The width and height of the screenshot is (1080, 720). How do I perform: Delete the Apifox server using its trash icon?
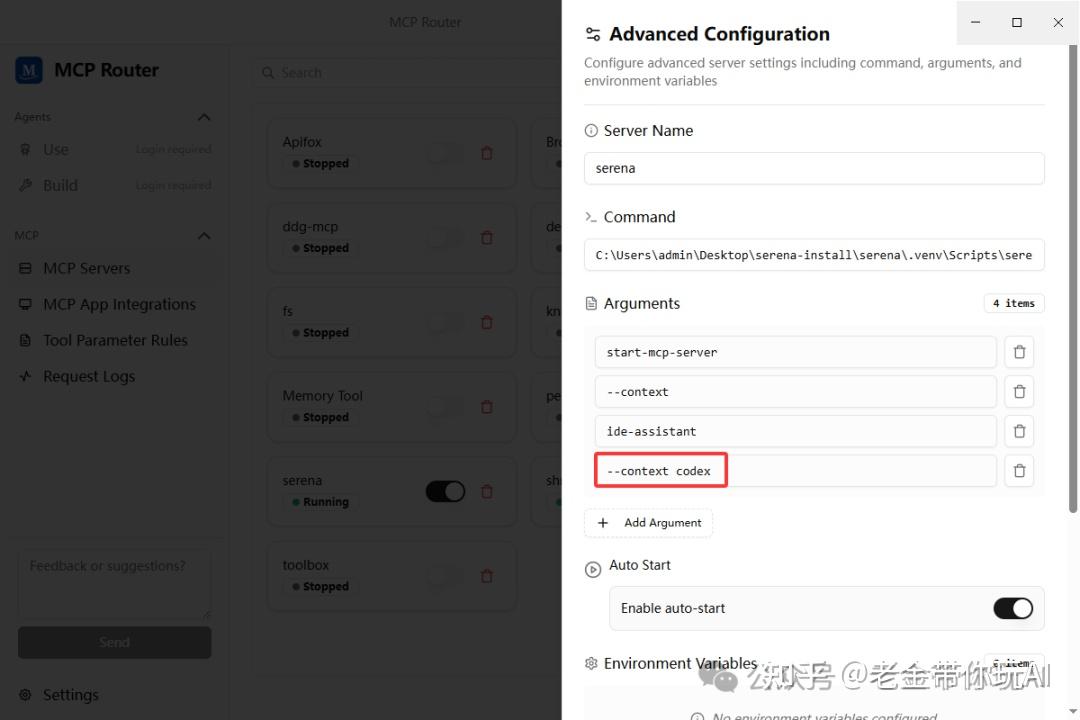487,153
